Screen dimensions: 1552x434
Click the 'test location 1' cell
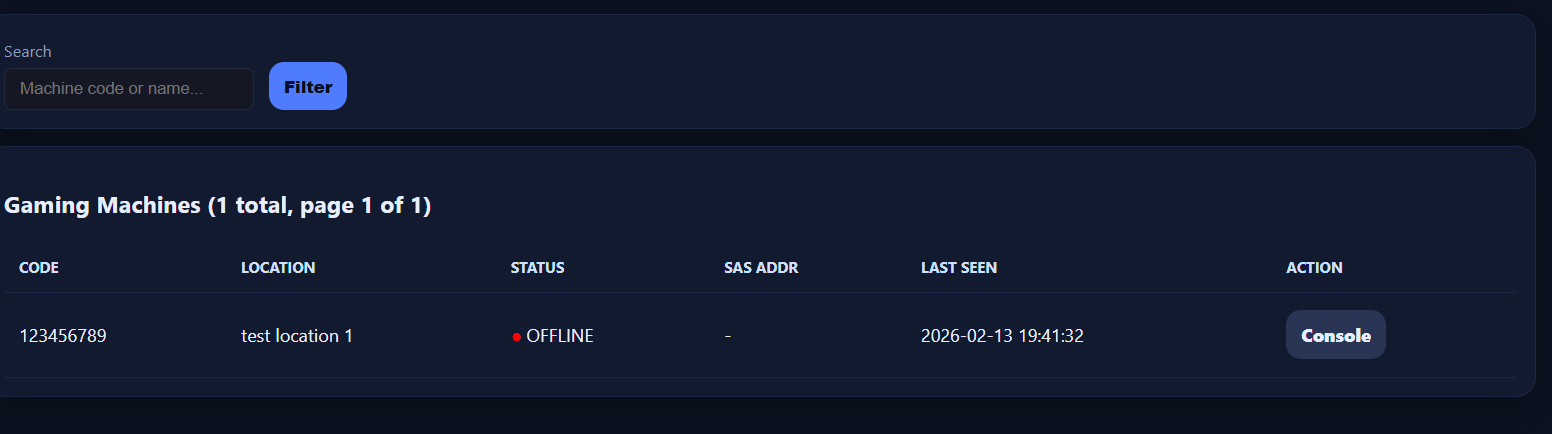tap(297, 336)
